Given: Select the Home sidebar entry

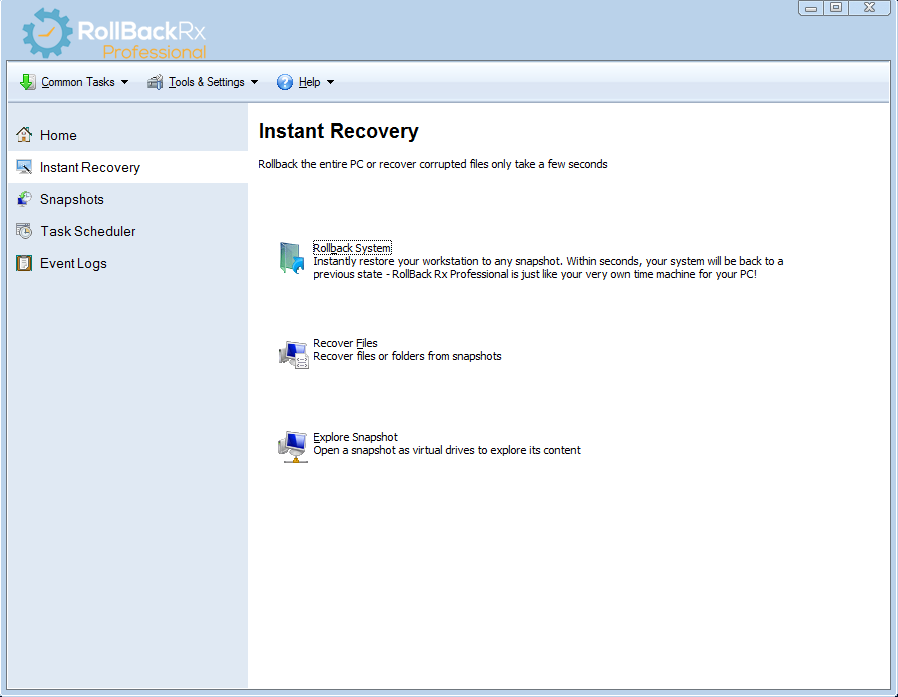Looking at the screenshot, I should tap(57, 135).
